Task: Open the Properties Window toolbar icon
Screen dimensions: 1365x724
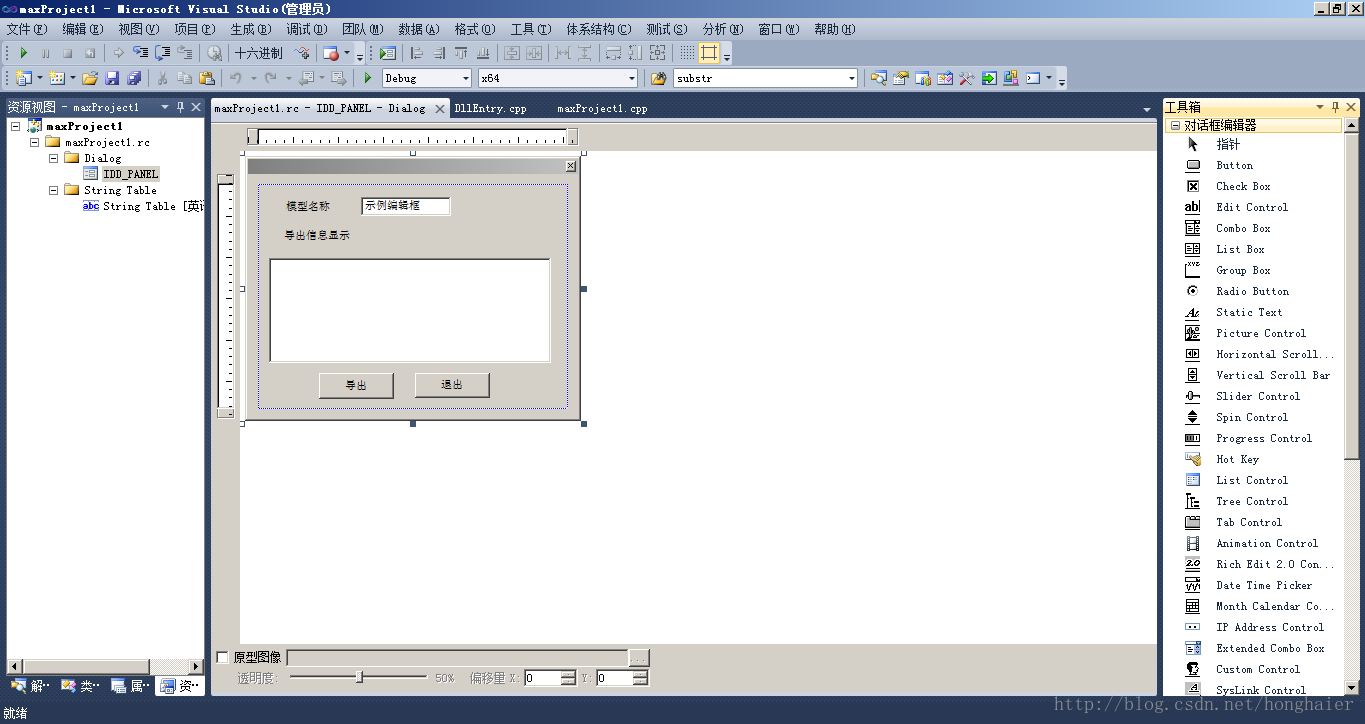Action: pos(901,78)
